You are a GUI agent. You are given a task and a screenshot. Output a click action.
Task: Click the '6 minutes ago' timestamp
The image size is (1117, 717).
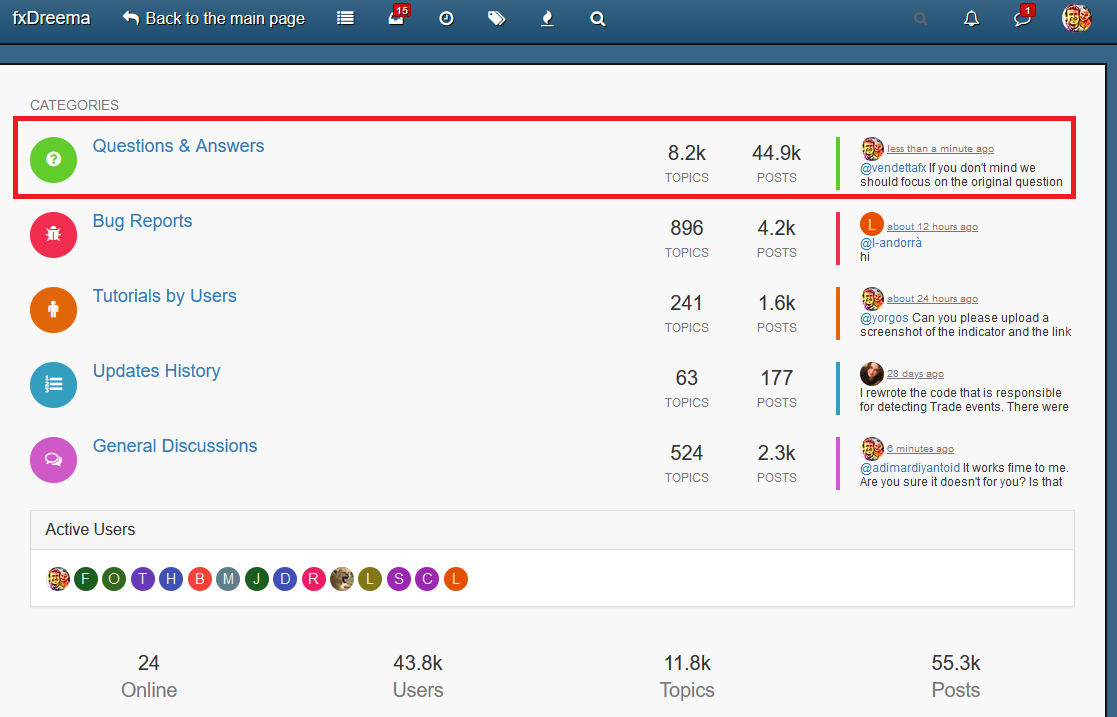point(920,448)
